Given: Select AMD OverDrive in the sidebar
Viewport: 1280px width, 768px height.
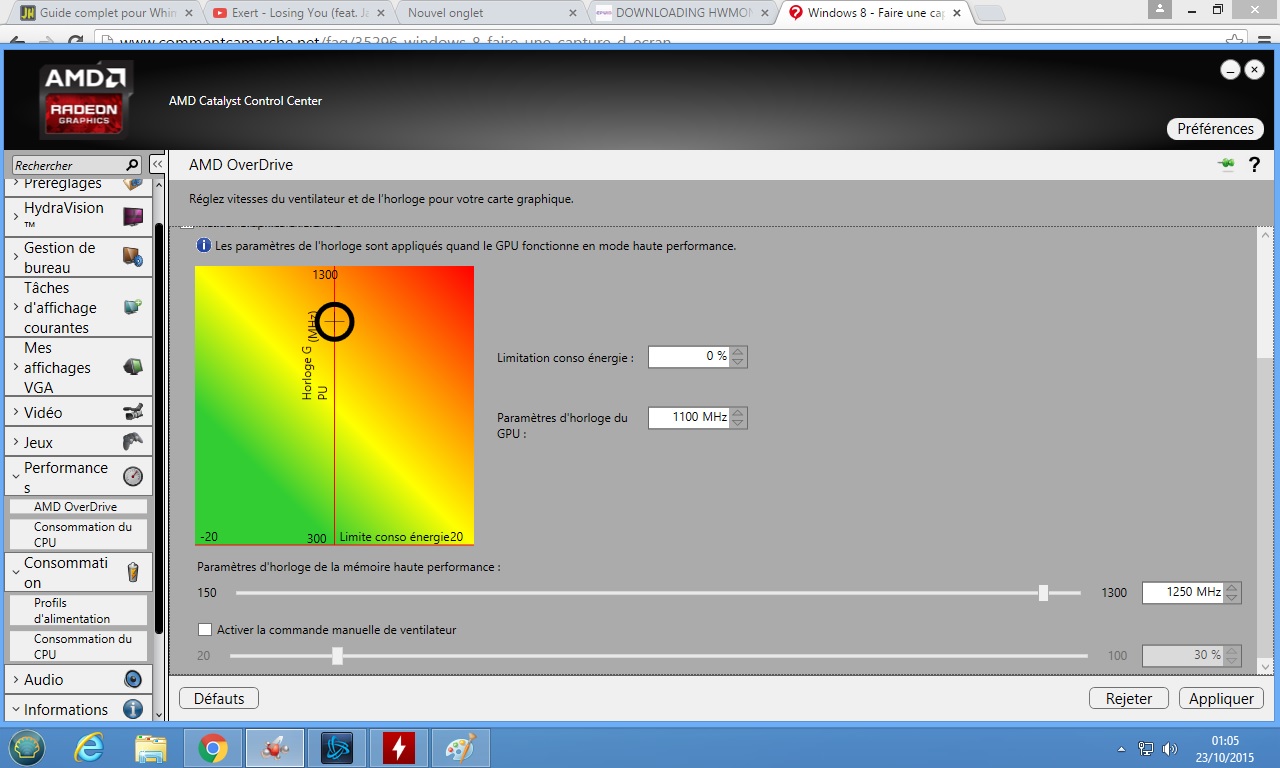Looking at the screenshot, I should pyautogui.click(x=77, y=507).
